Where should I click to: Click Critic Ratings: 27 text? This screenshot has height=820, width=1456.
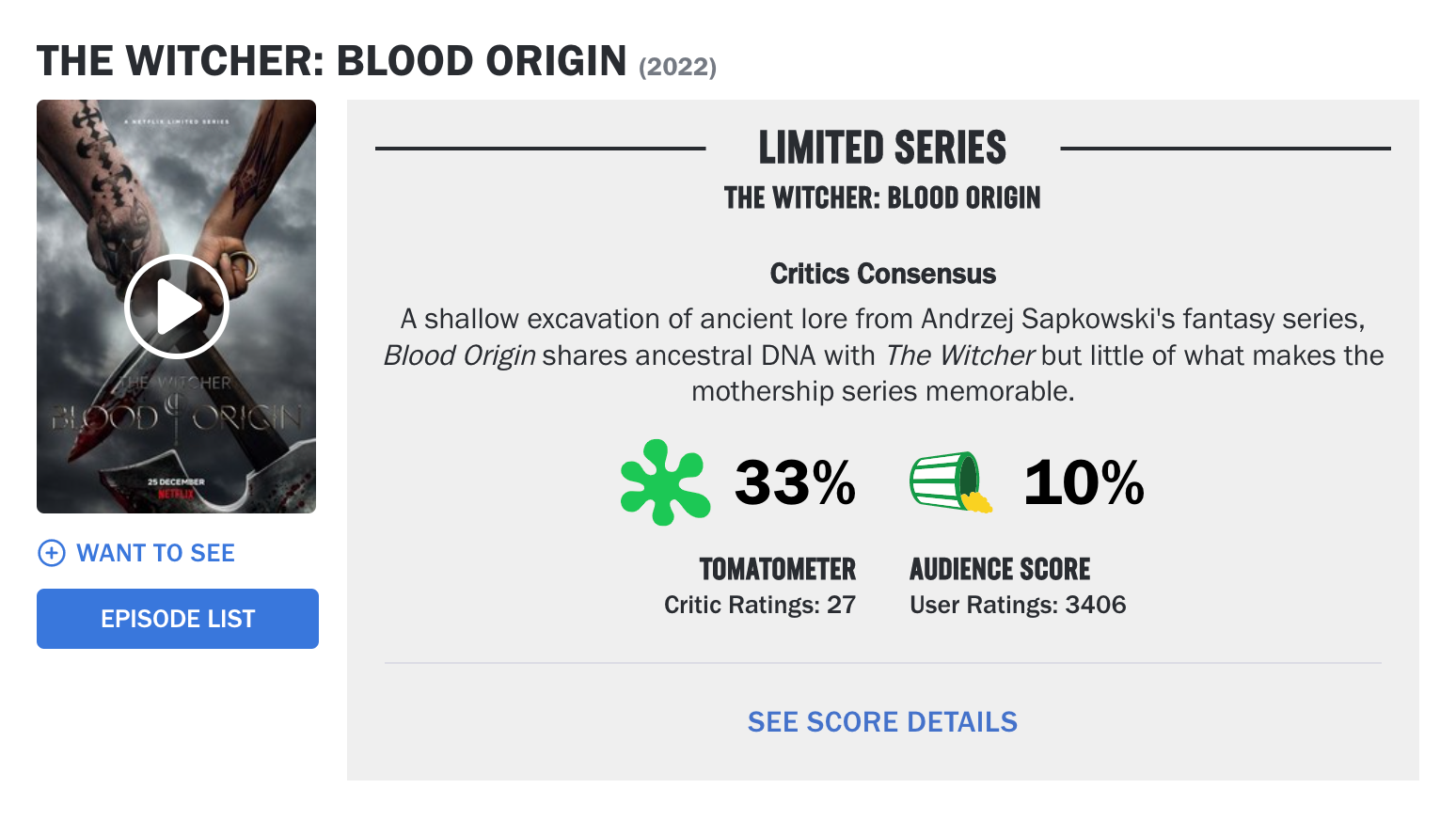point(760,605)
